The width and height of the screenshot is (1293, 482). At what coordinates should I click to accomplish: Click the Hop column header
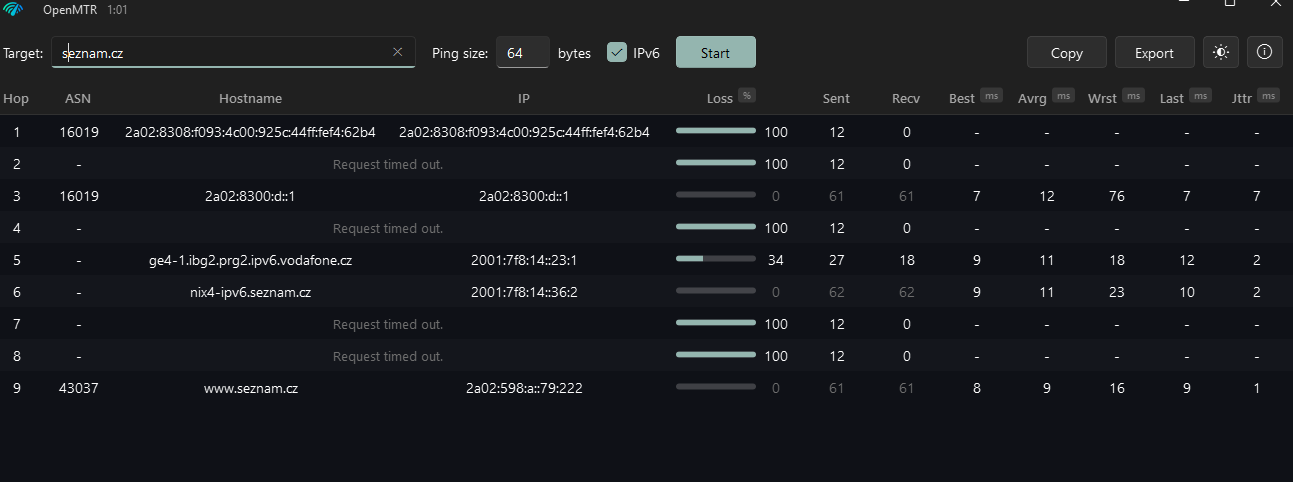coord(16,98)
